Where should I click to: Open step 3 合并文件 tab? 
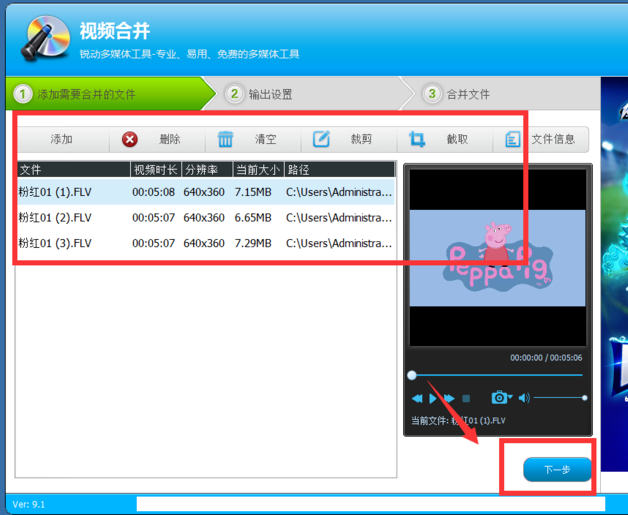[x=503, y=94]
